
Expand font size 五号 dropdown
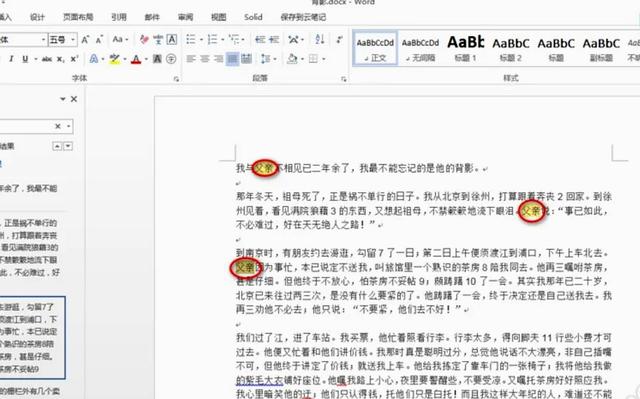(73, 40)
